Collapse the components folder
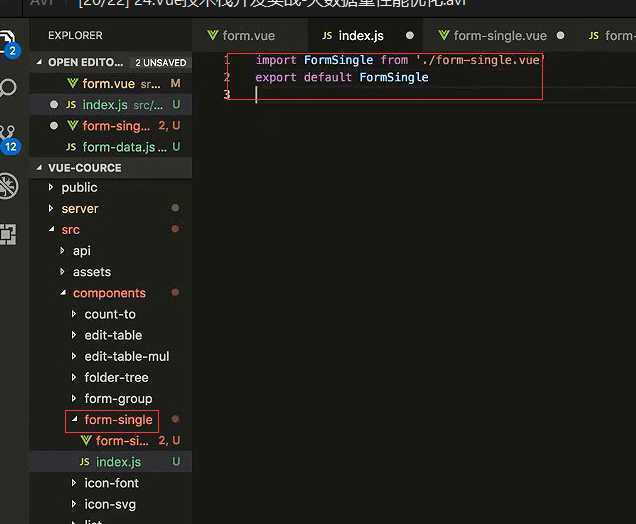 [x=109, y=293]
